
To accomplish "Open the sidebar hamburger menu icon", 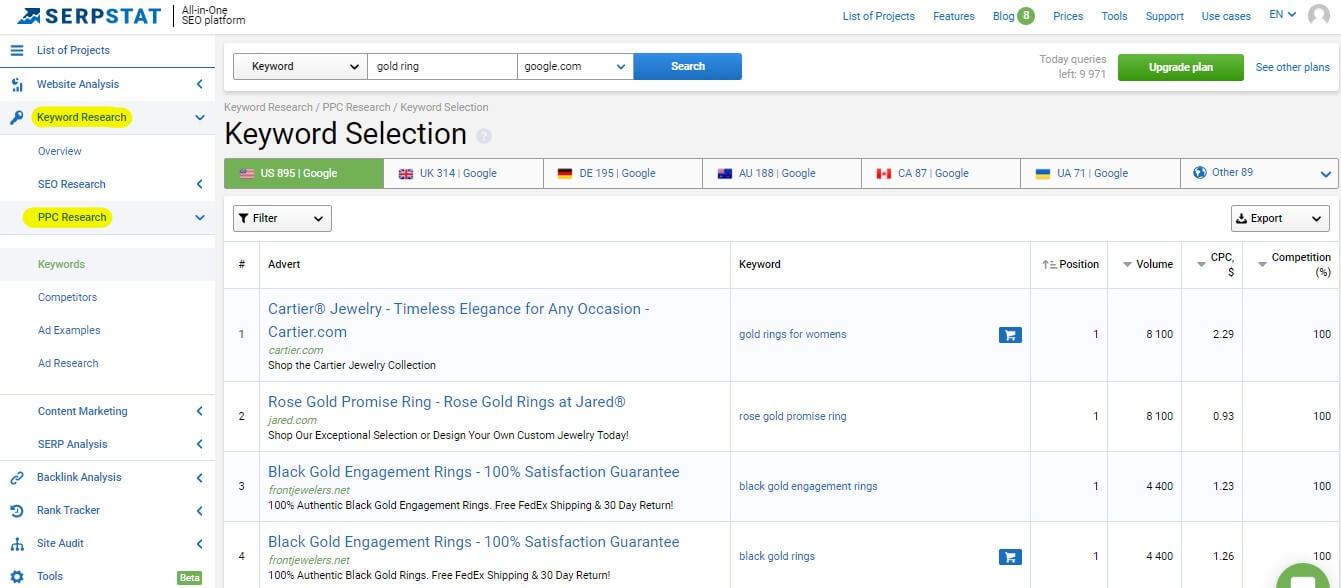I will (17, 50).
